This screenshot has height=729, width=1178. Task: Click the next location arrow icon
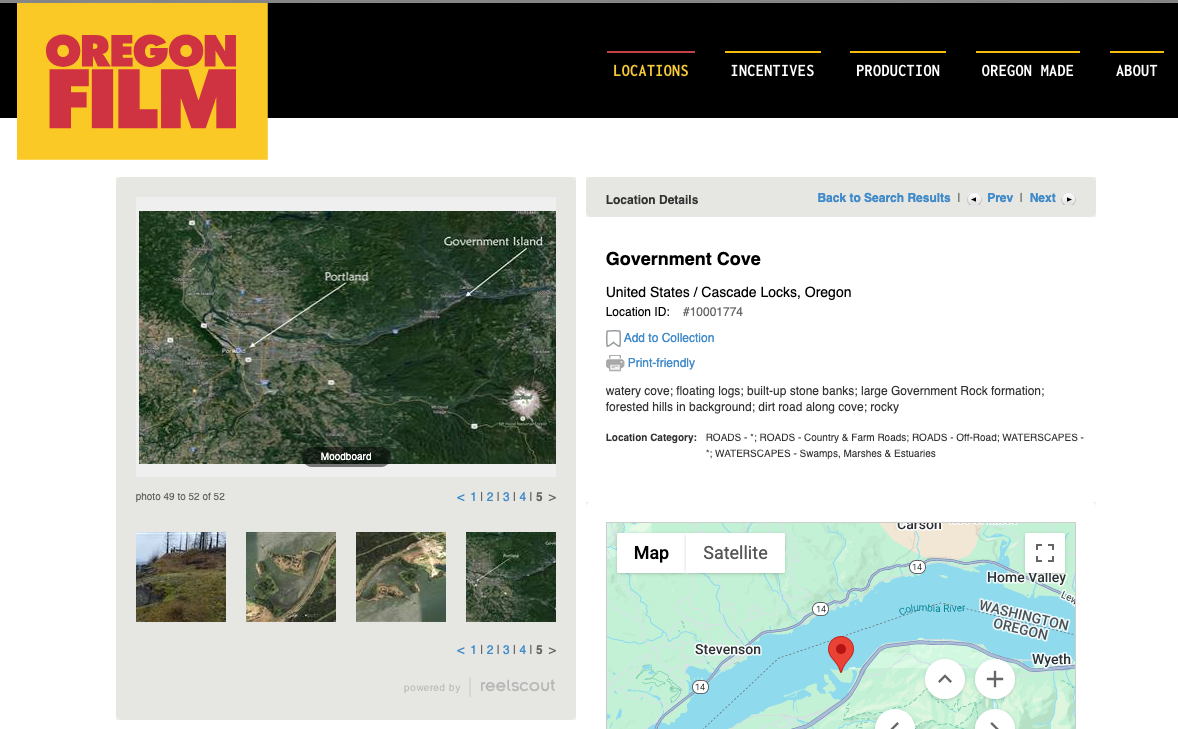click(x=1068, y=199)
